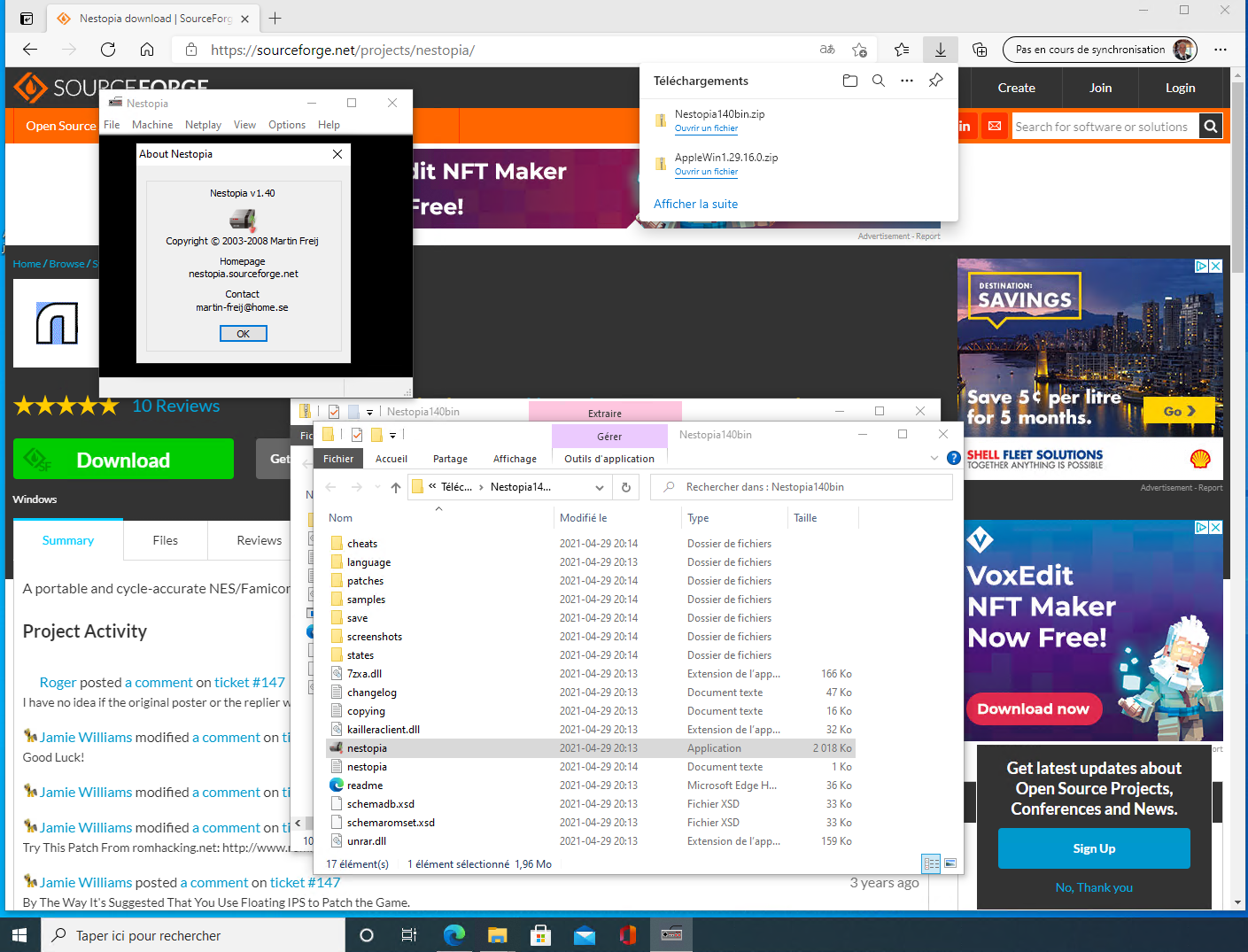Open the Nestopia Help menu
1248x952 pixels.
[x=329, y=125]
